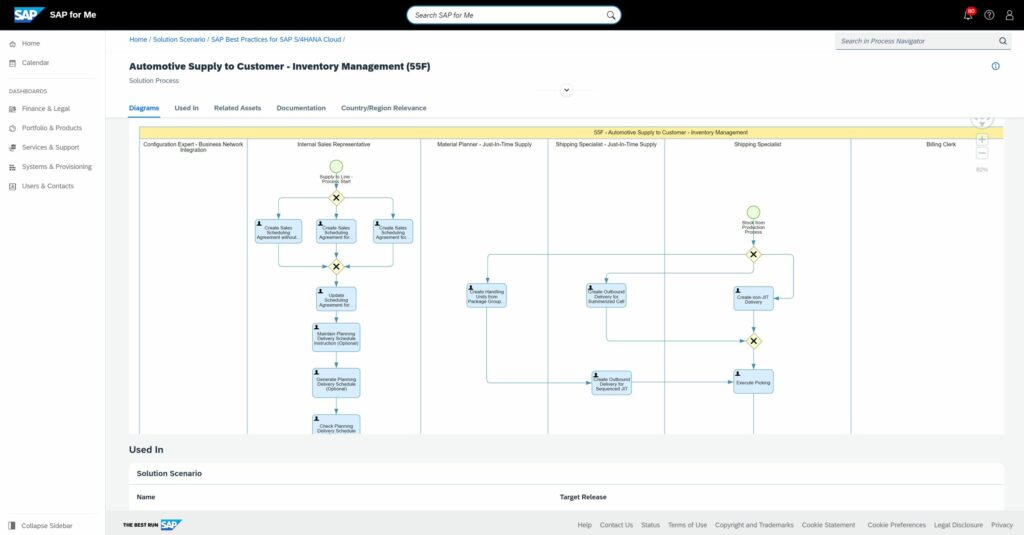
Task: Click Systems & Provisioning sidebar icon
Action: pyautogui.click(x=12, y=167)
